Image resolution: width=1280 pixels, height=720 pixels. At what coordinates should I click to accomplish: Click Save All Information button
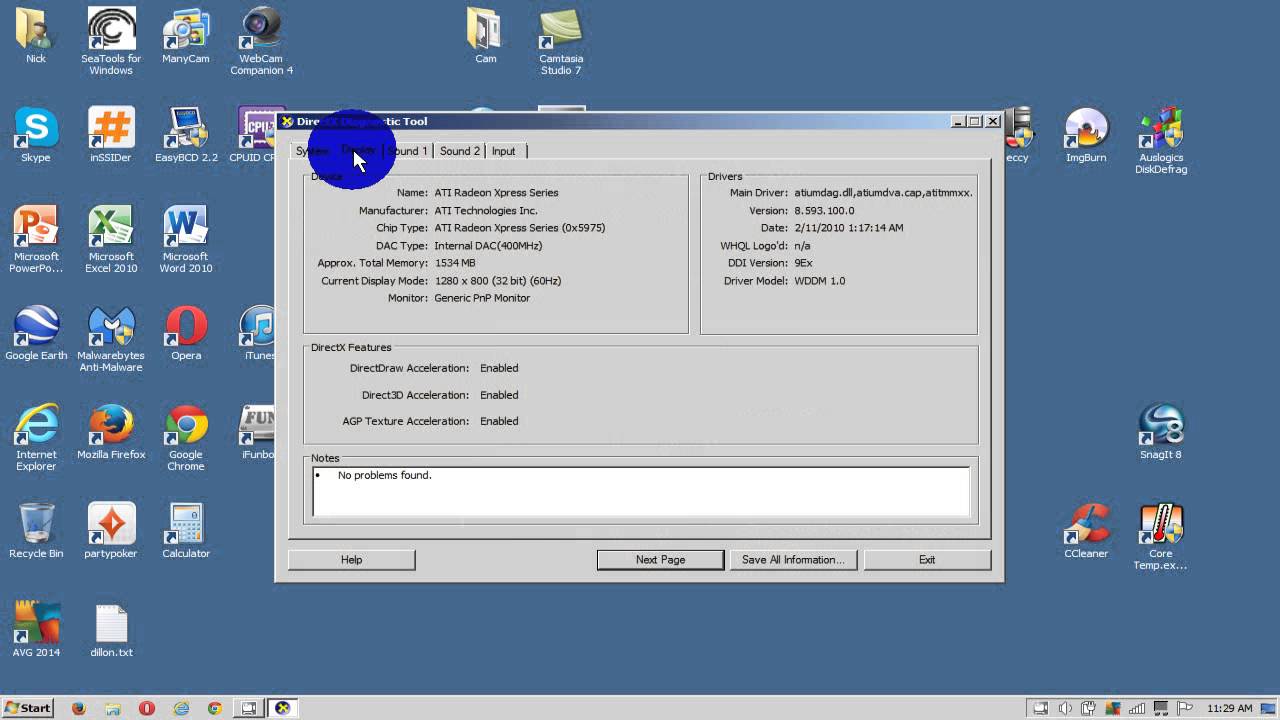tap(793, 560)
